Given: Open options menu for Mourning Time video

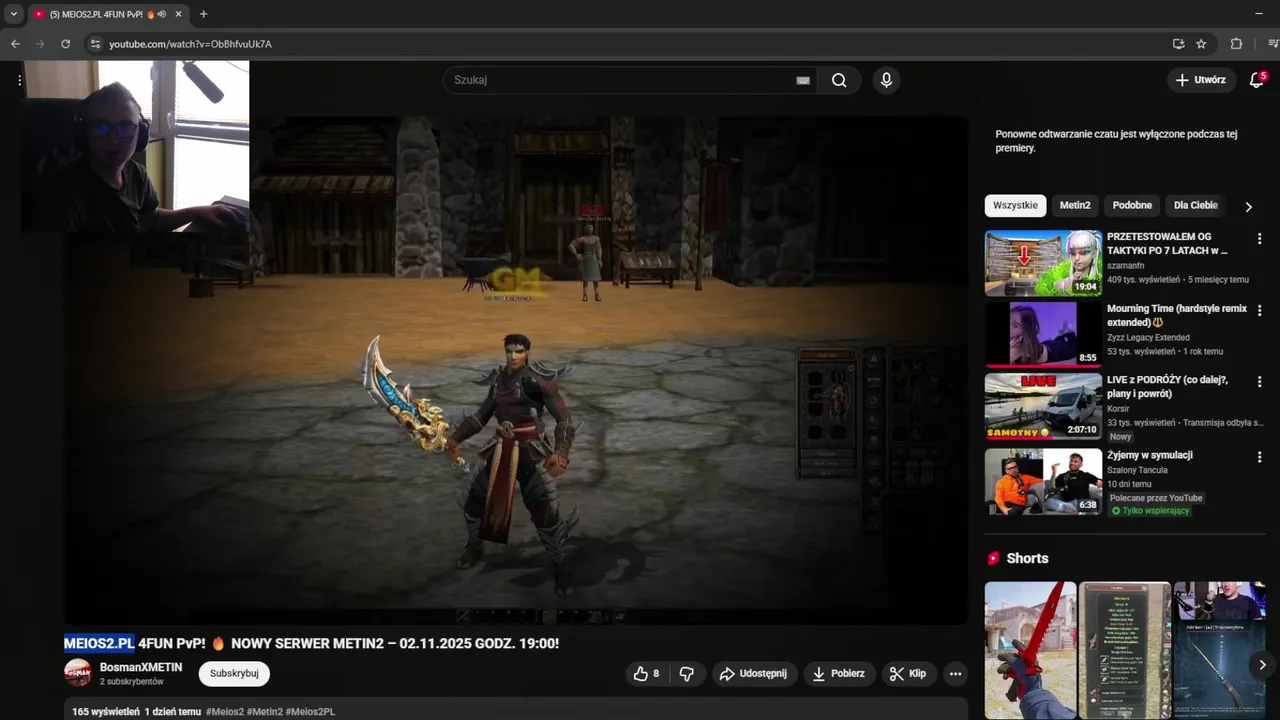Looking at the screenshot, I should [x=1259, y=311].
